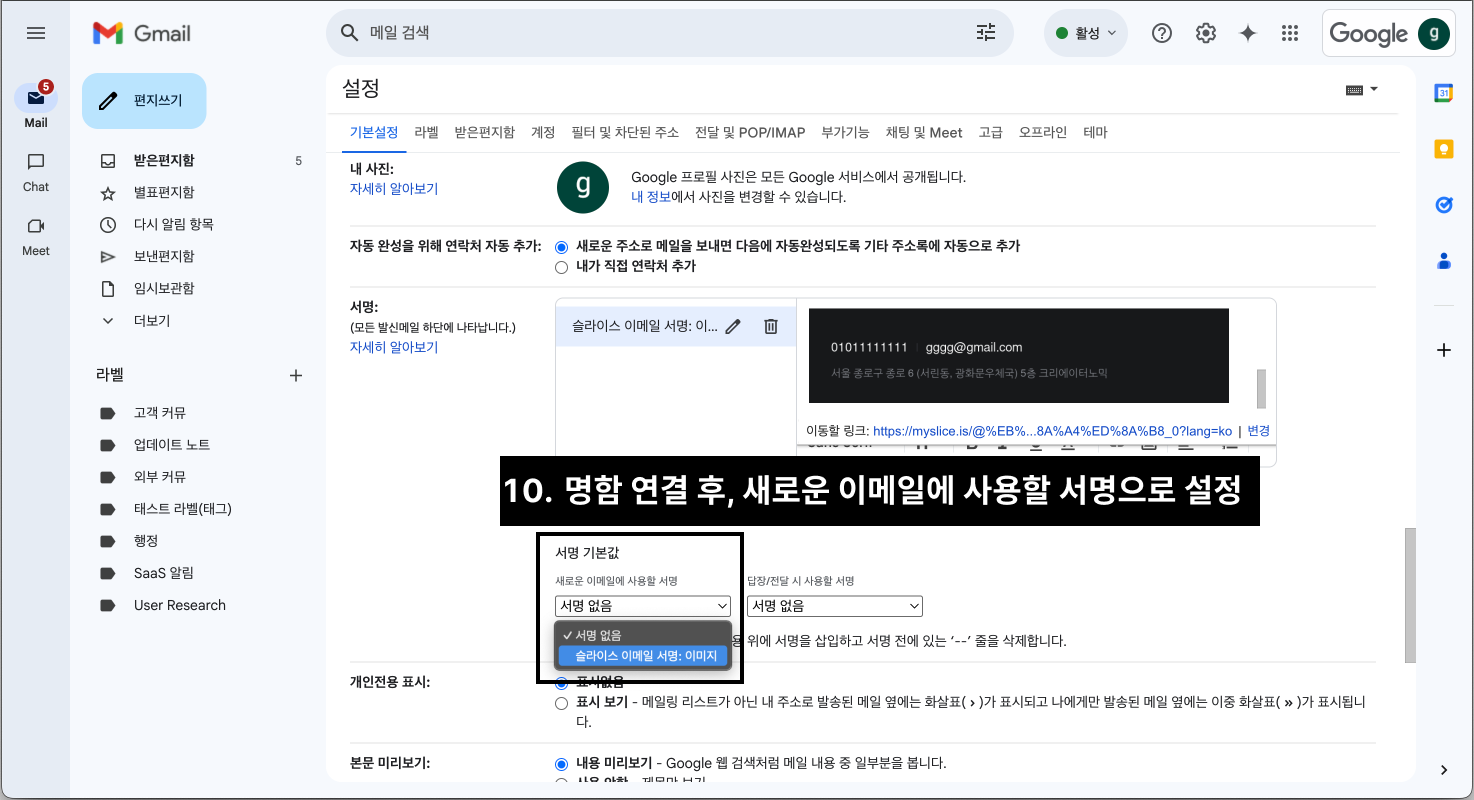This screenshot has height=800, width=1474.
Task: Switch to 테마 settings tab
Action: pos(1095,132)
